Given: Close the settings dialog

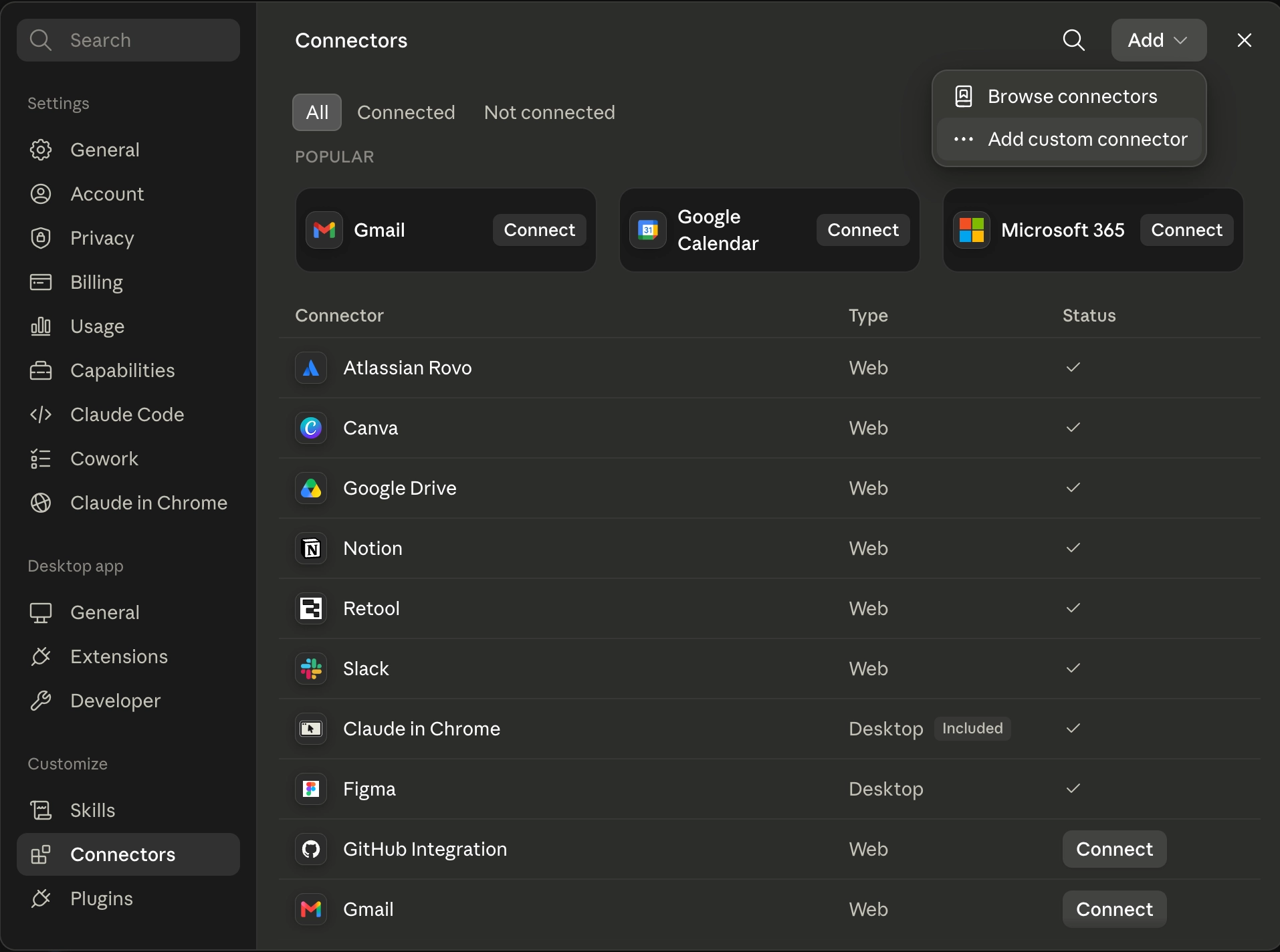Looking at the screenshot, I should [1245, 40].
